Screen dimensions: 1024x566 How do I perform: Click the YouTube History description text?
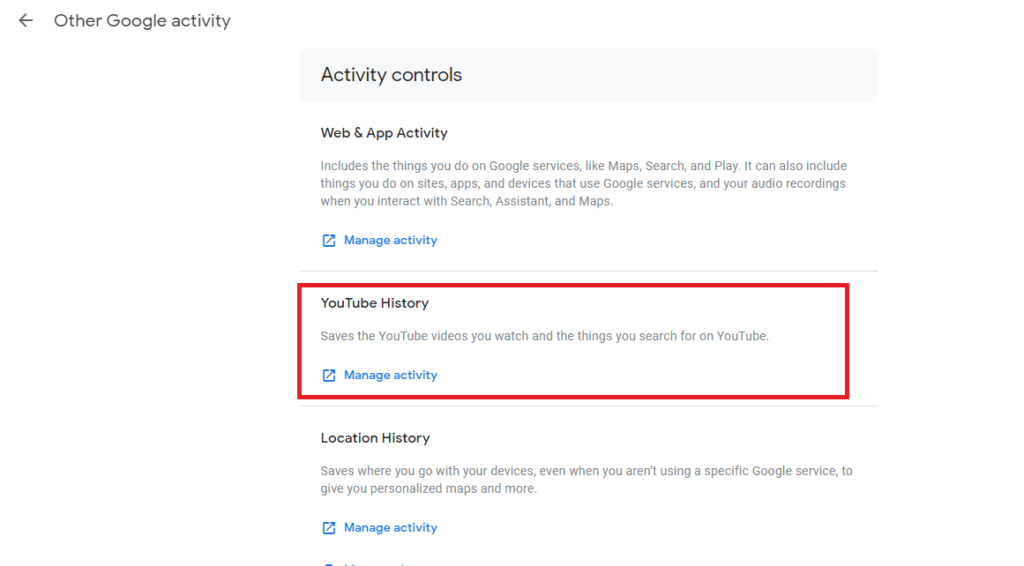coord(545,336)
